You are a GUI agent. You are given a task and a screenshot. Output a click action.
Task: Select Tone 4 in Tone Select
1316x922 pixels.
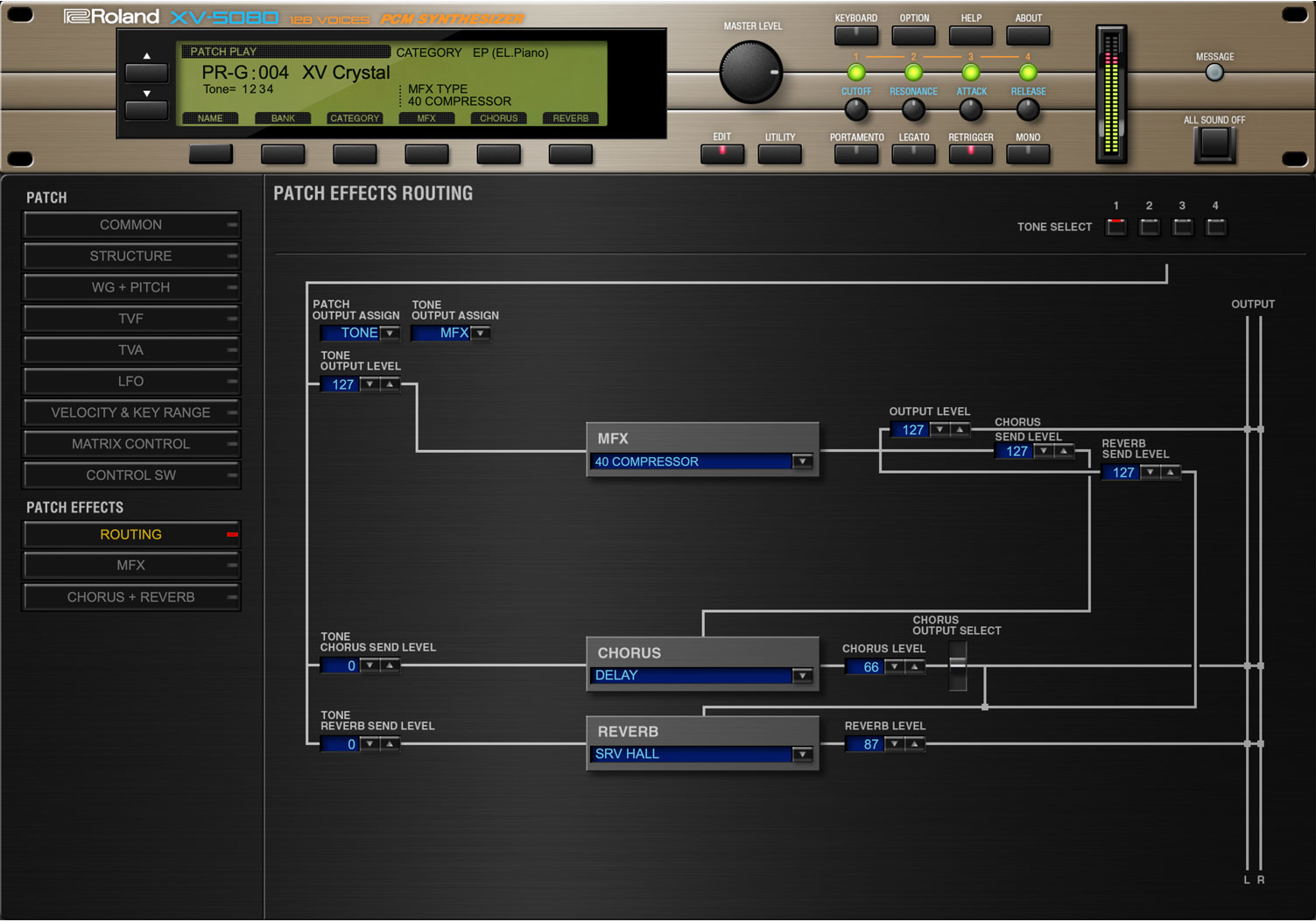(1216, 227)
